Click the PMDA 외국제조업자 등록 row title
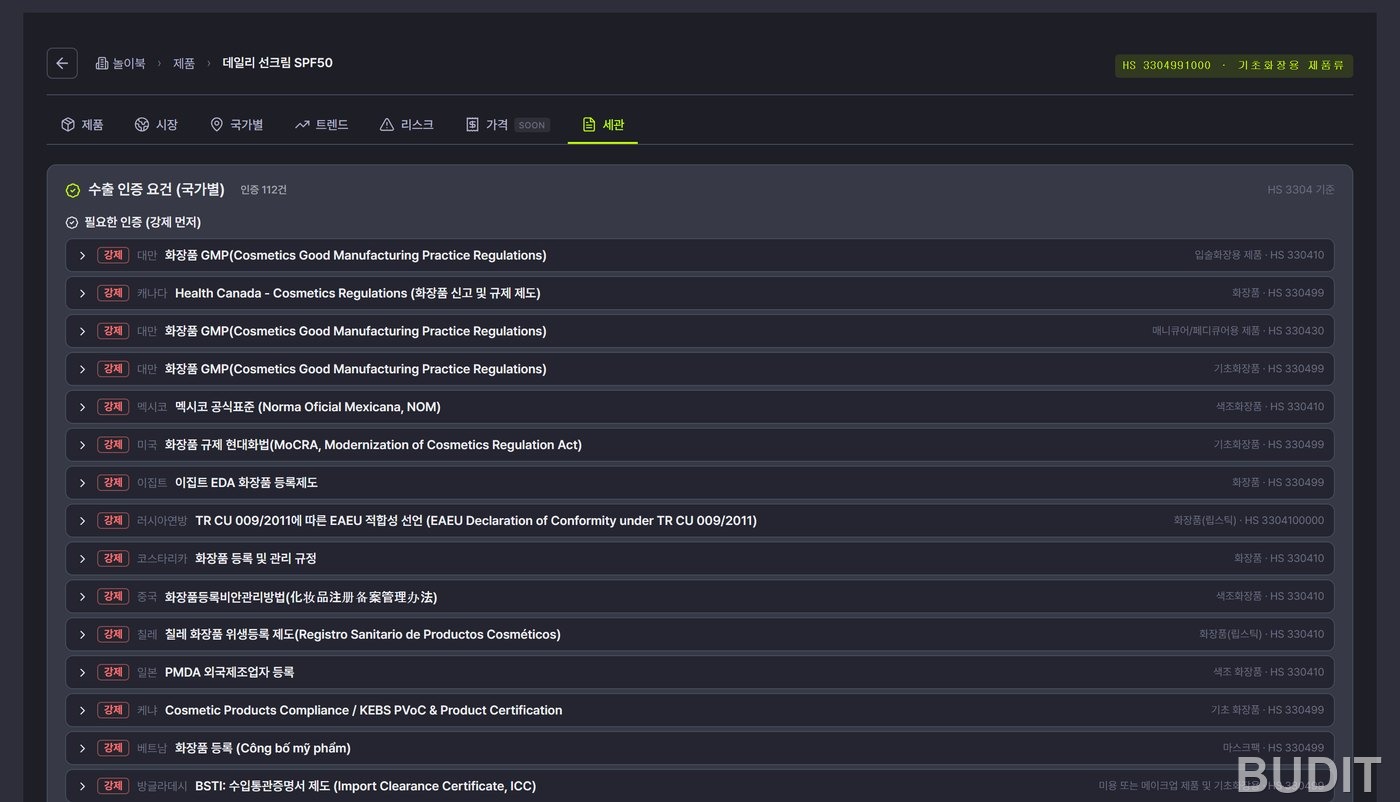The image size is (1400, 802). tap(229, 673)
